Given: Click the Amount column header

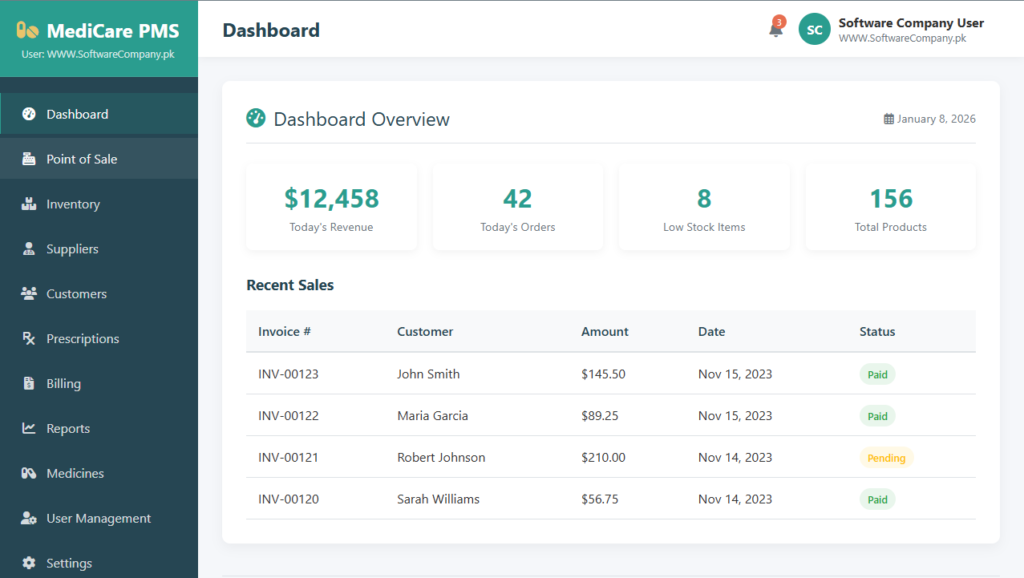Looking at the screenshot, I should click(604, 332).
